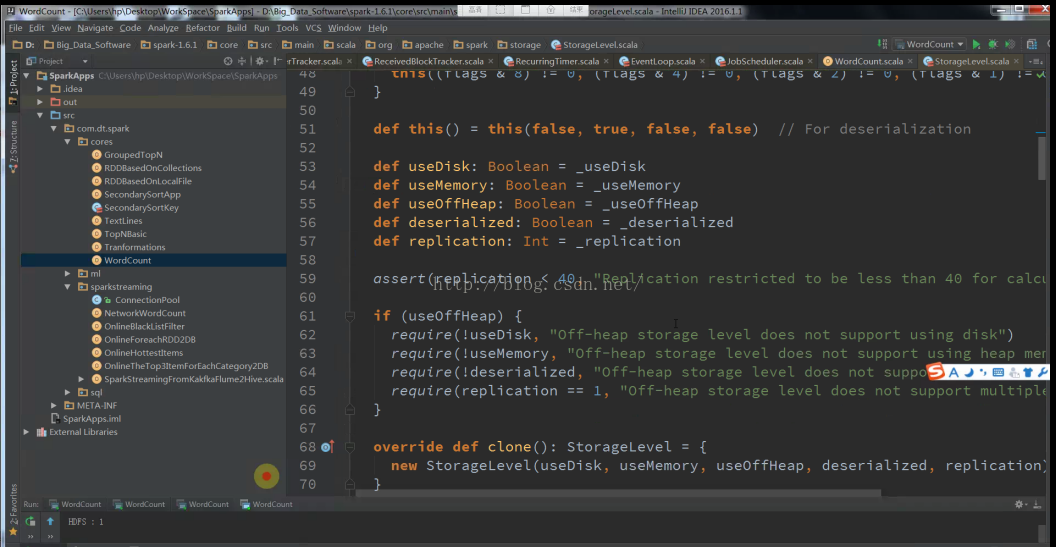This screenshot has width=1056, height=547.
Task: Open the Build menu
Action: pyautogui.click(x=236, y=28)
